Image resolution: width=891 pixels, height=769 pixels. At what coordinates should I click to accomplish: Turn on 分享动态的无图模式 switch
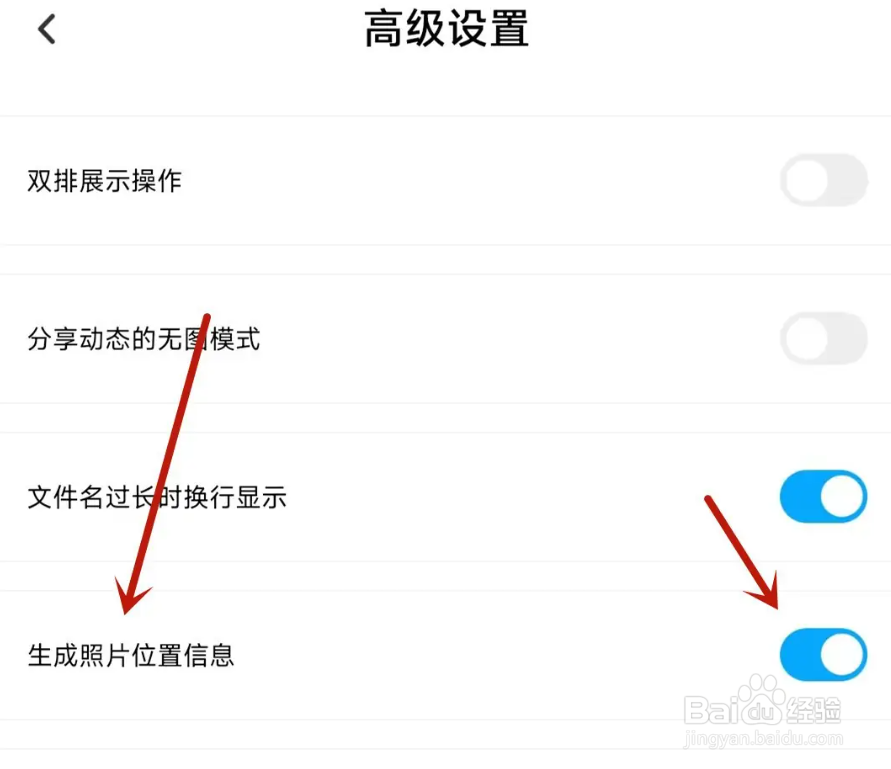pos(823,339)
